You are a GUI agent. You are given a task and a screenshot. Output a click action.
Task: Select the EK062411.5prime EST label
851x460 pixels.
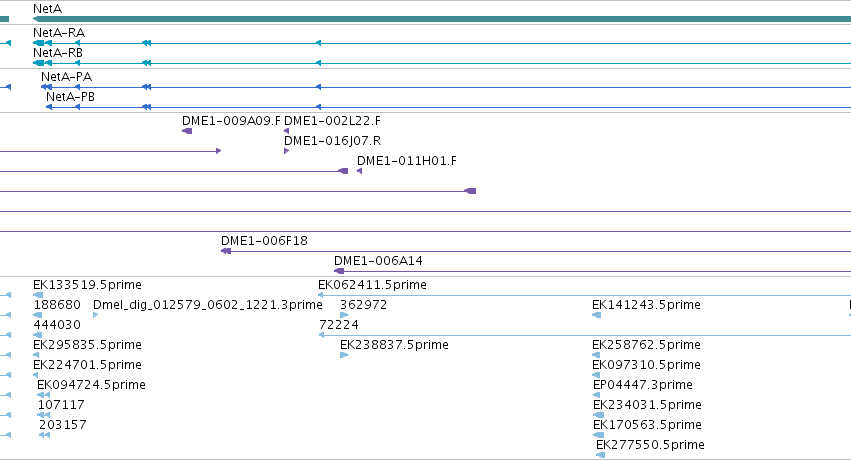coord(372,285)
